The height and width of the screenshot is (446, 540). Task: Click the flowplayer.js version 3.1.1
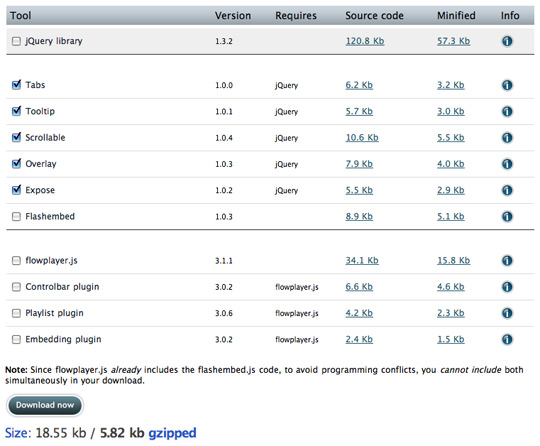[224, 261]
